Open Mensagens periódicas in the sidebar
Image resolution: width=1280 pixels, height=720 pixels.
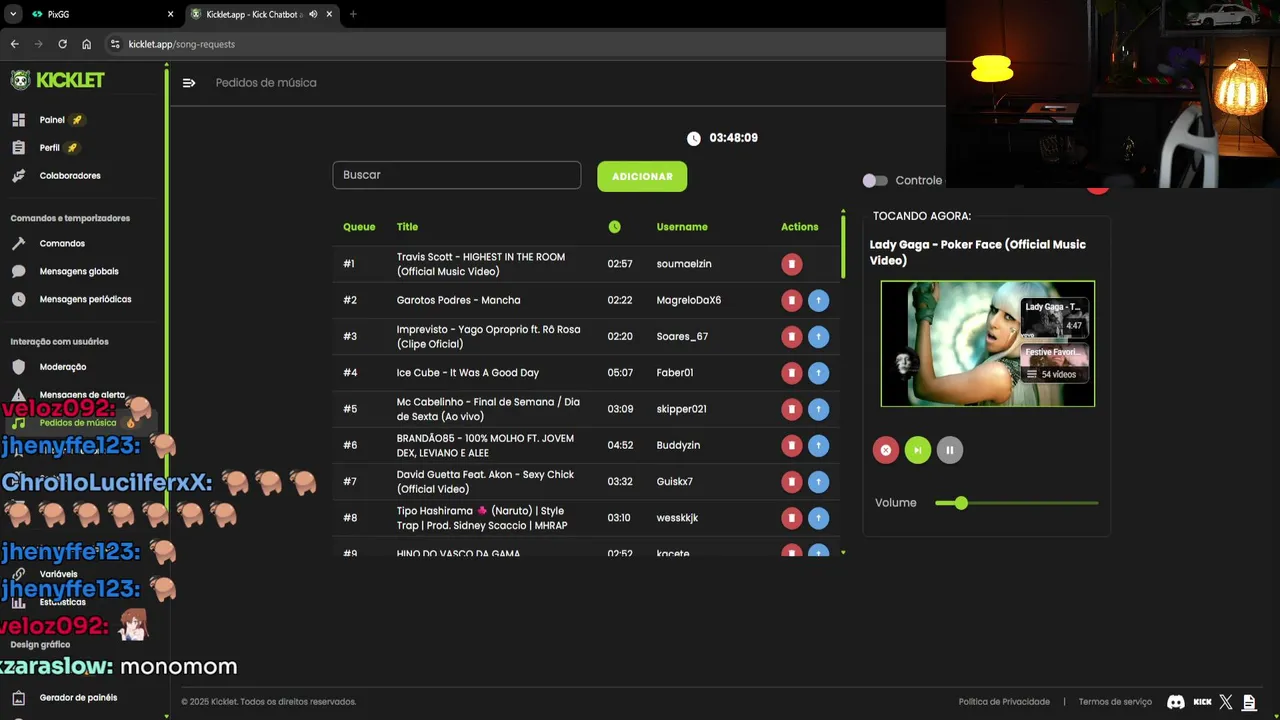(85, 299)
